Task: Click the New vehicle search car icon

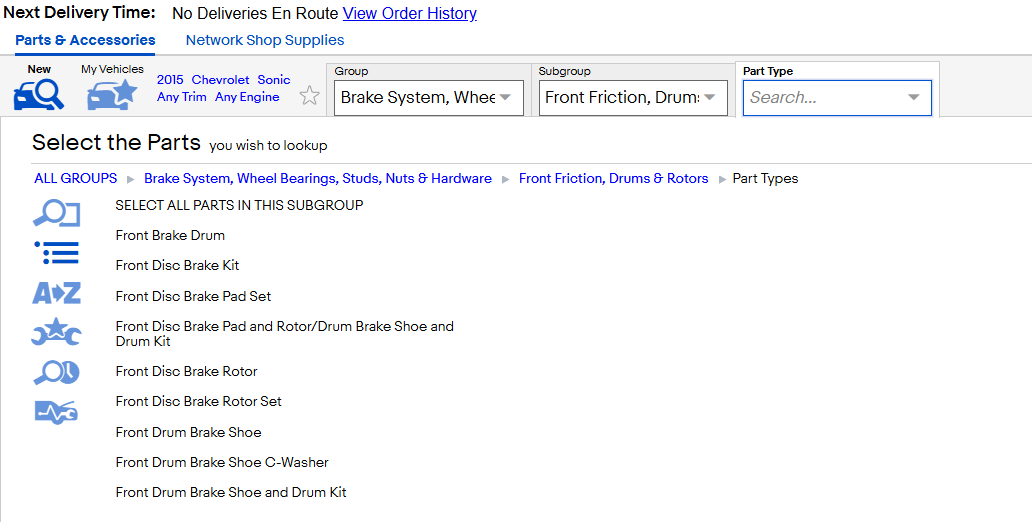Action: (39, 95)
